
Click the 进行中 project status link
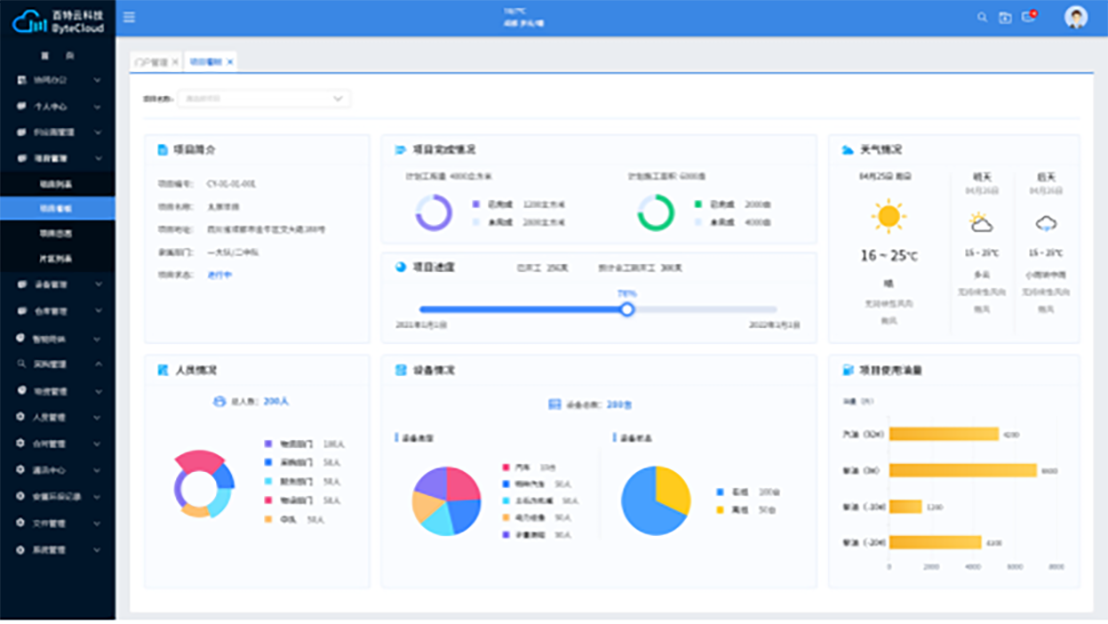[219, 274]
